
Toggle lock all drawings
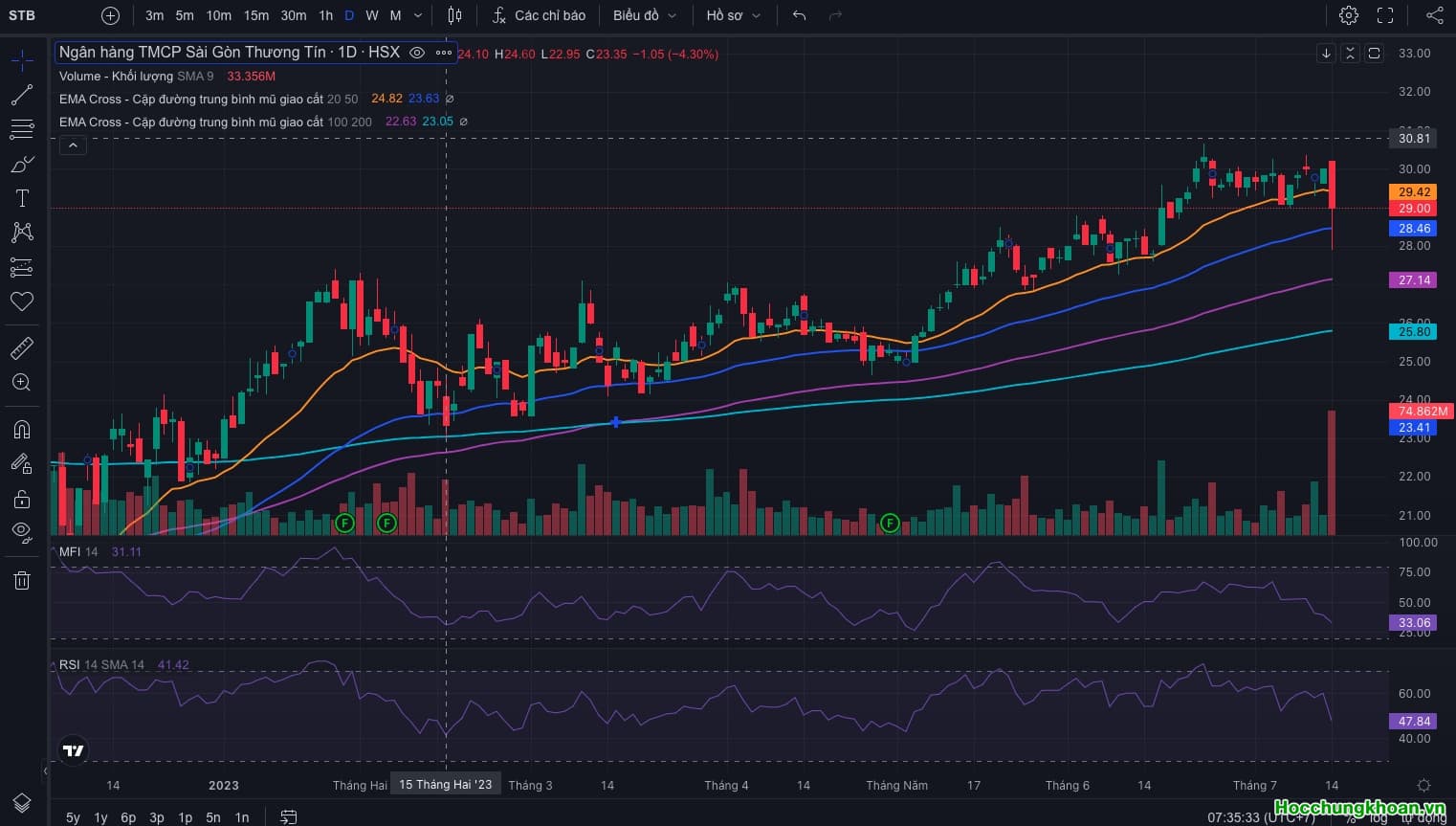[22, 499]
